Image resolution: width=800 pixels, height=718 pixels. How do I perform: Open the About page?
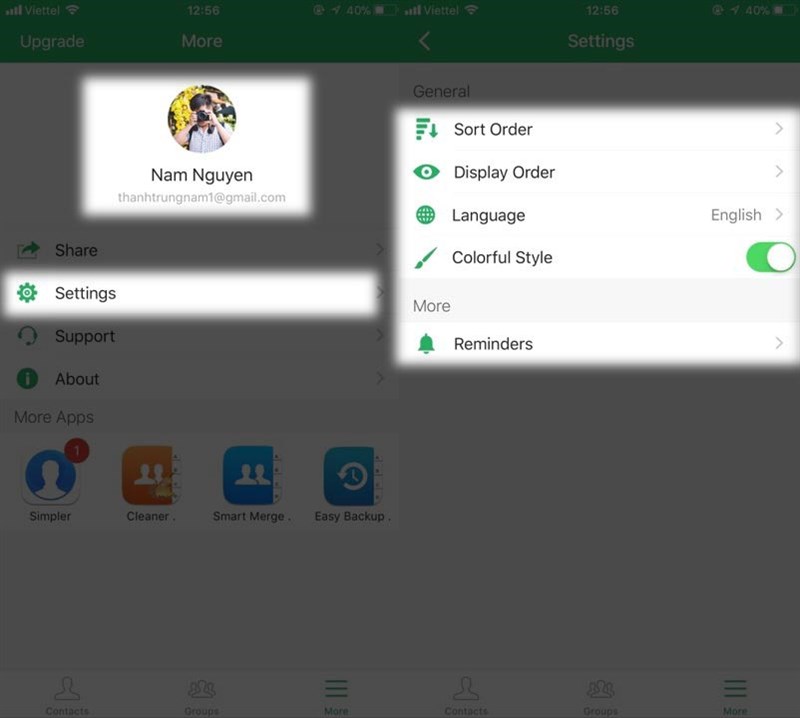point(75,379)
